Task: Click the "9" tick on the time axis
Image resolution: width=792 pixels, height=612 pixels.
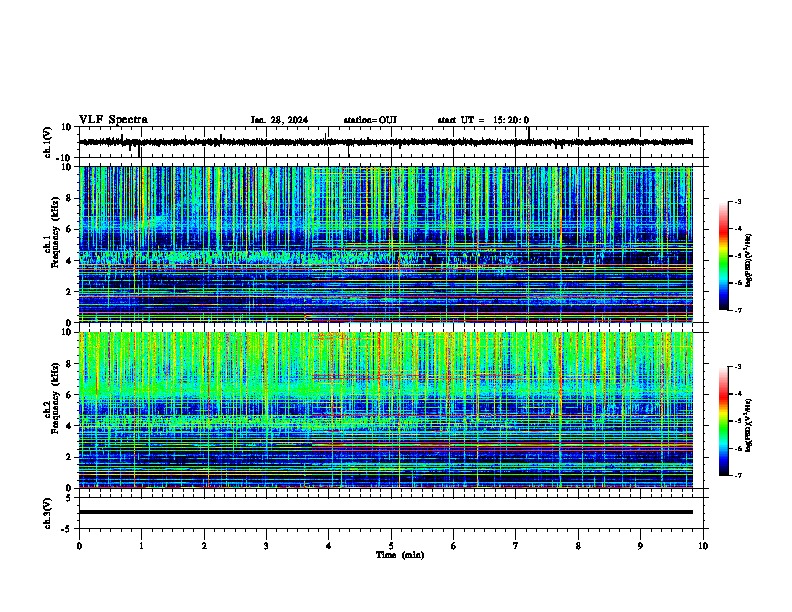Action: (640, 546)
